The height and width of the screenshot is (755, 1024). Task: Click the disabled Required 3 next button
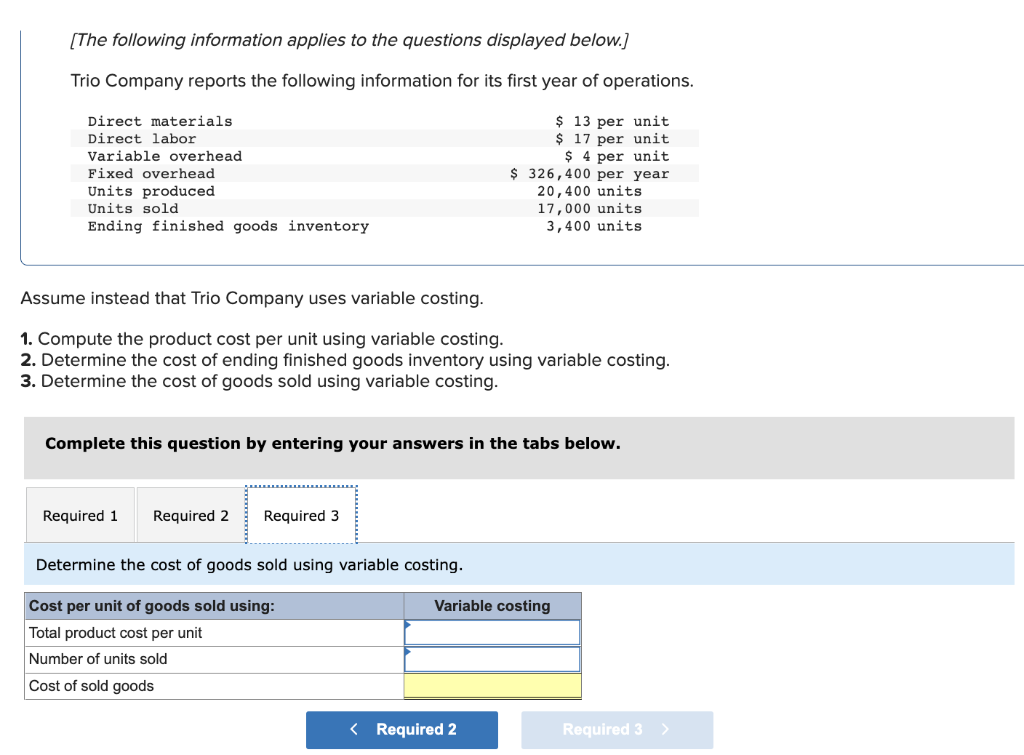[x=616, y=729]
